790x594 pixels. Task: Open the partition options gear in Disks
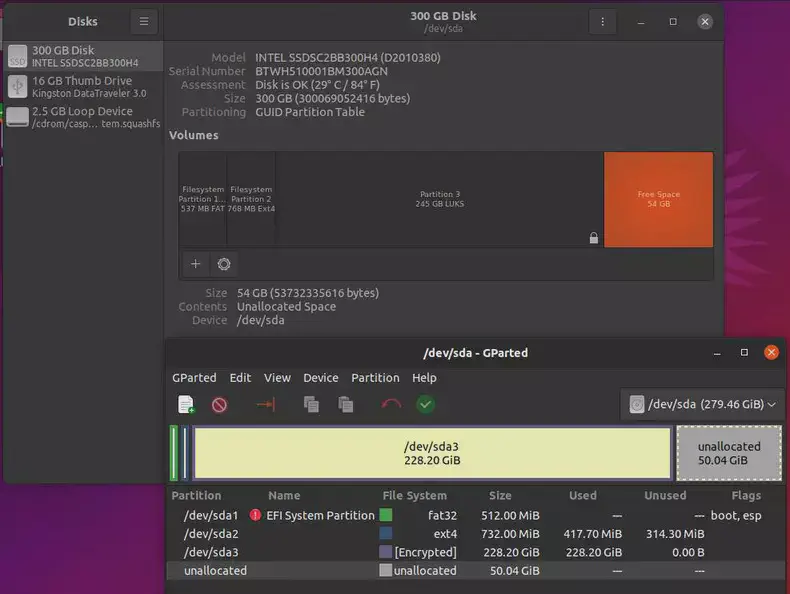tap(224, 264)
